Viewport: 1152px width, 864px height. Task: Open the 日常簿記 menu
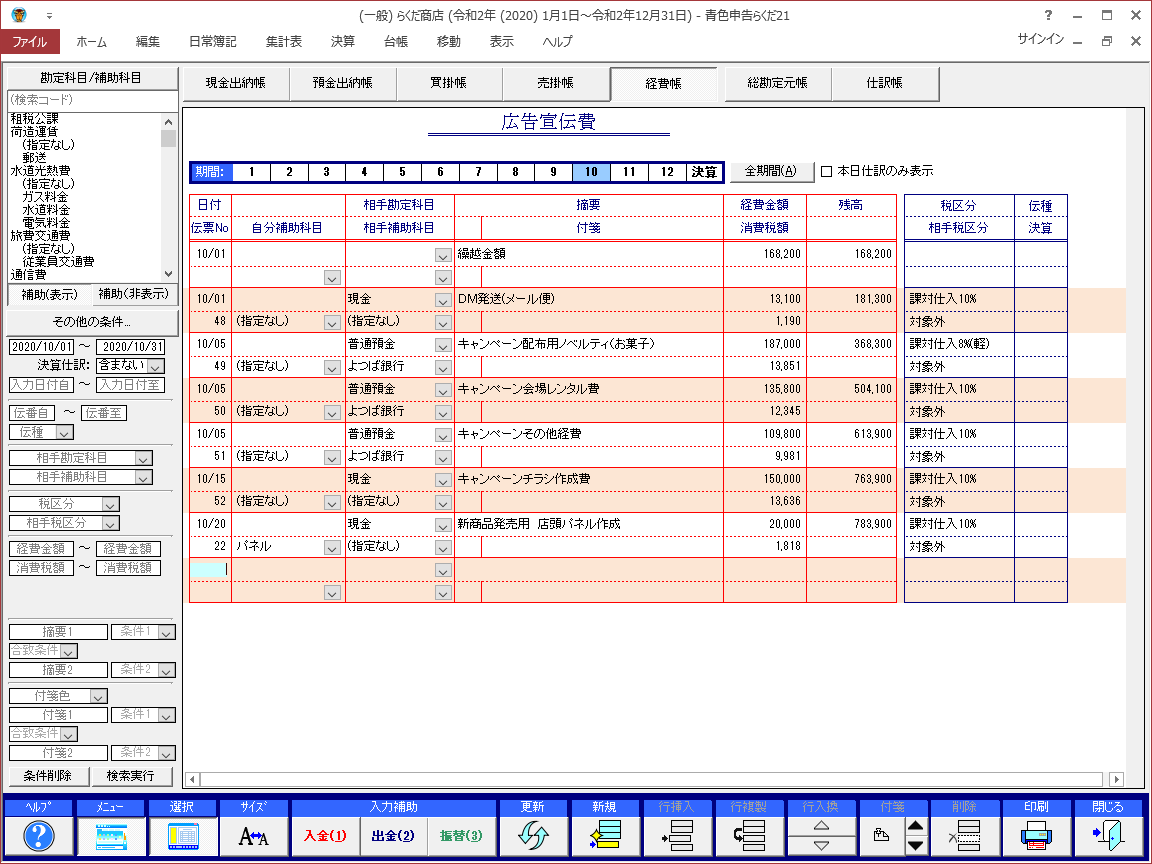click(212, 42)
